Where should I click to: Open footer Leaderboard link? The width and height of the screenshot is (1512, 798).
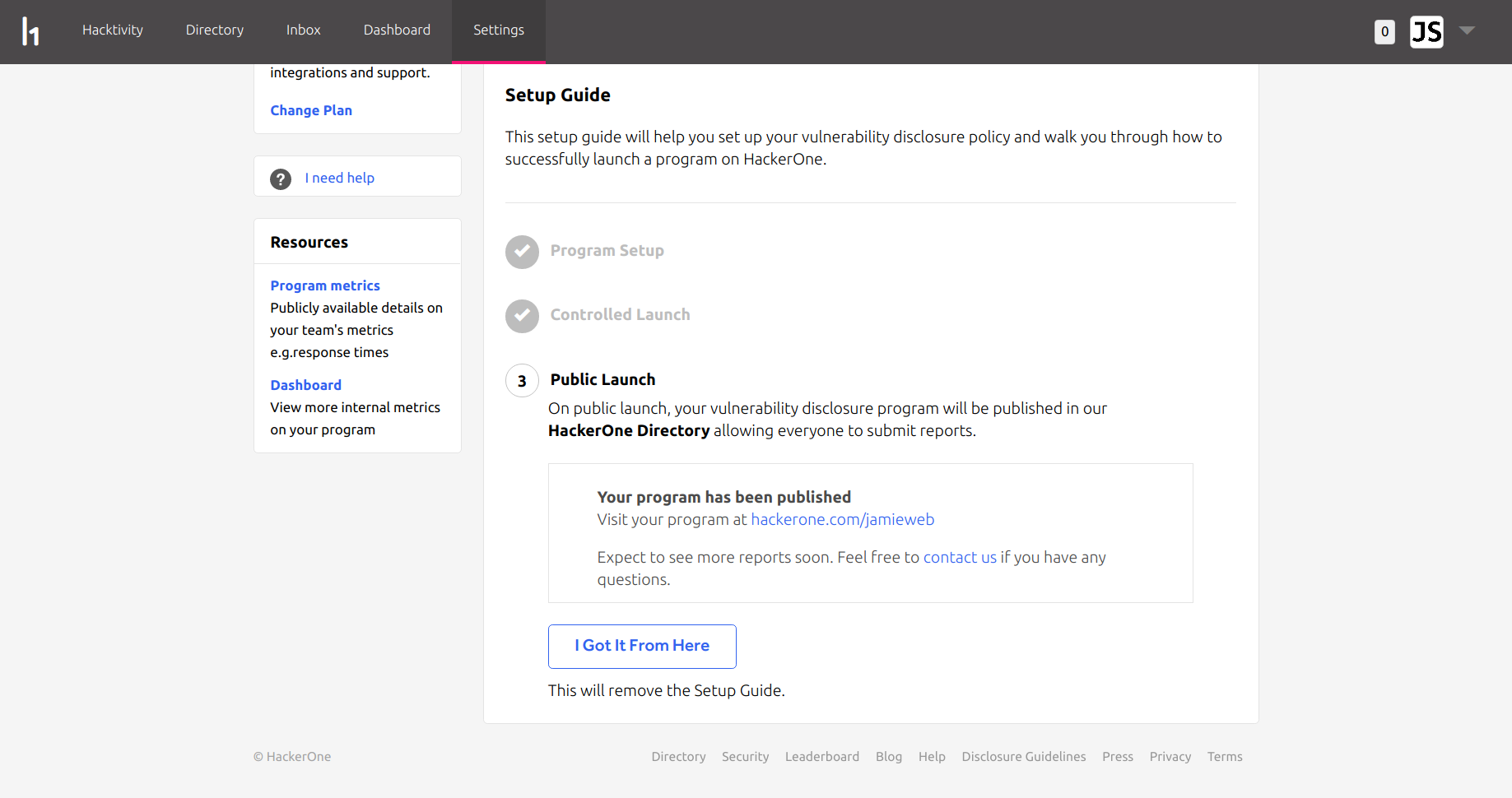(x=821, y=757)
